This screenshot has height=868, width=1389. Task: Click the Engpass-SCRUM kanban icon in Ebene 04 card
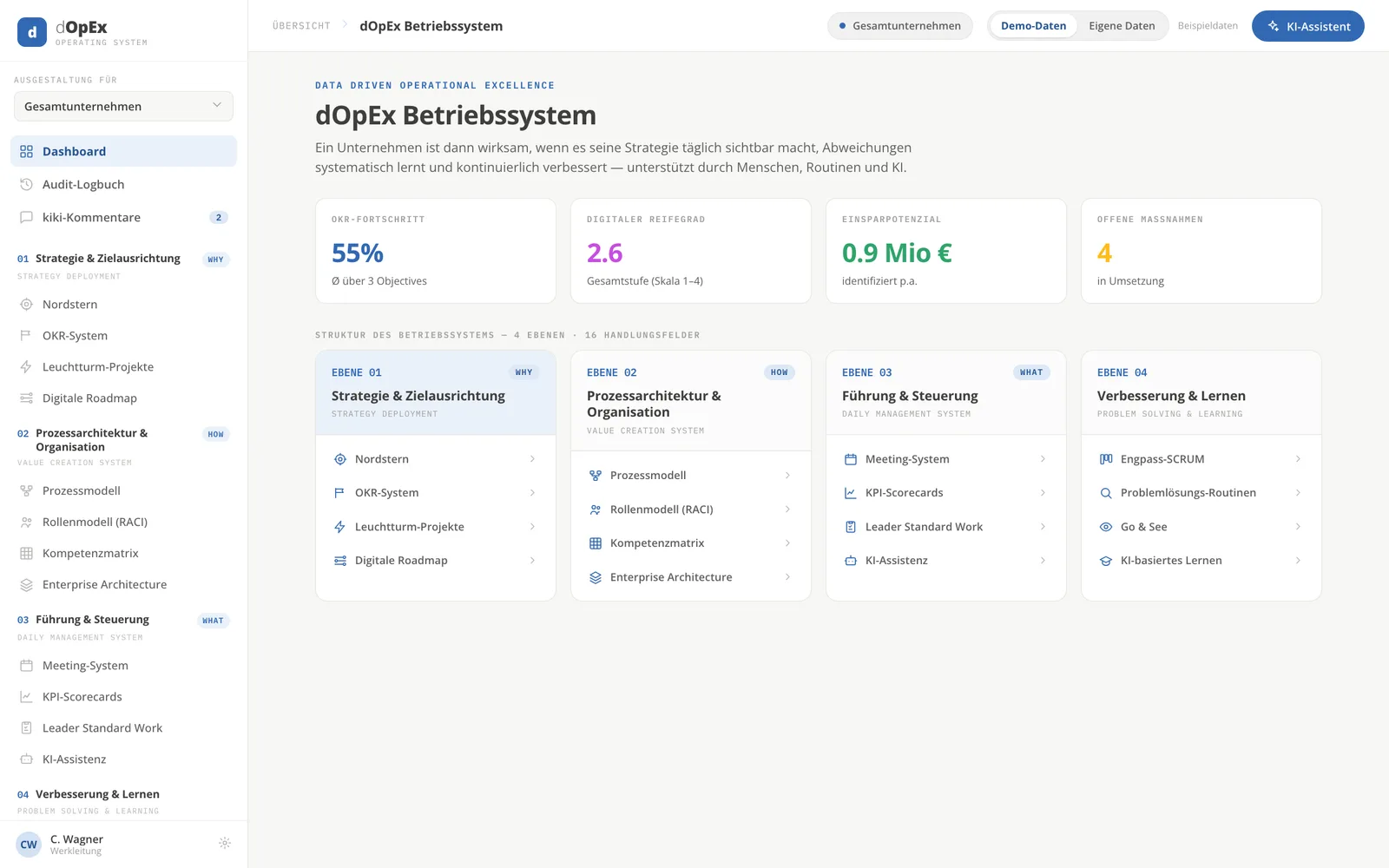coord(1106,459)
